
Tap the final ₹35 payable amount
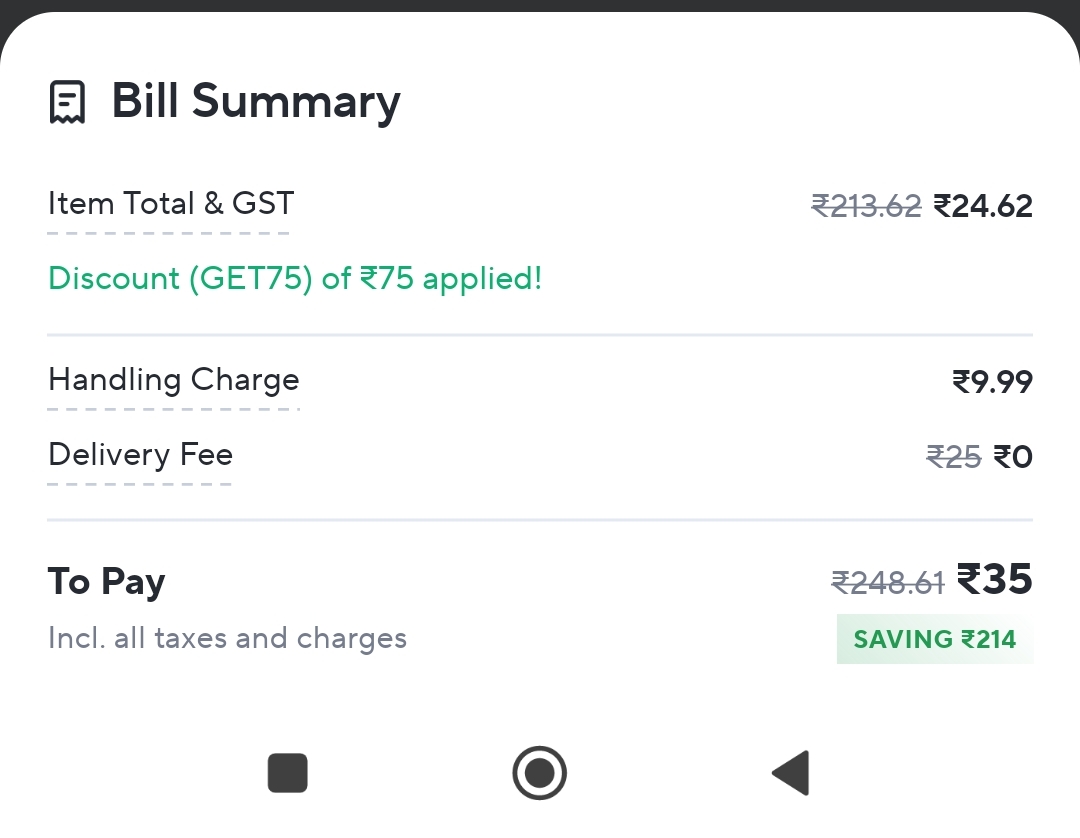click(x=995, y=579)
